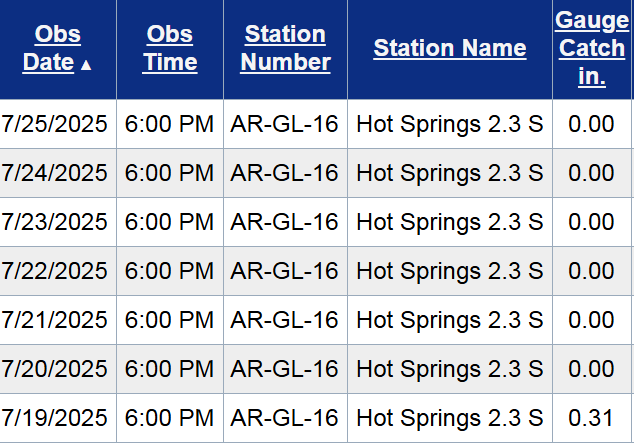Select the 7/25/2025 date cell
The height and width of the screenshot is (443, 634).
point(55,124)
